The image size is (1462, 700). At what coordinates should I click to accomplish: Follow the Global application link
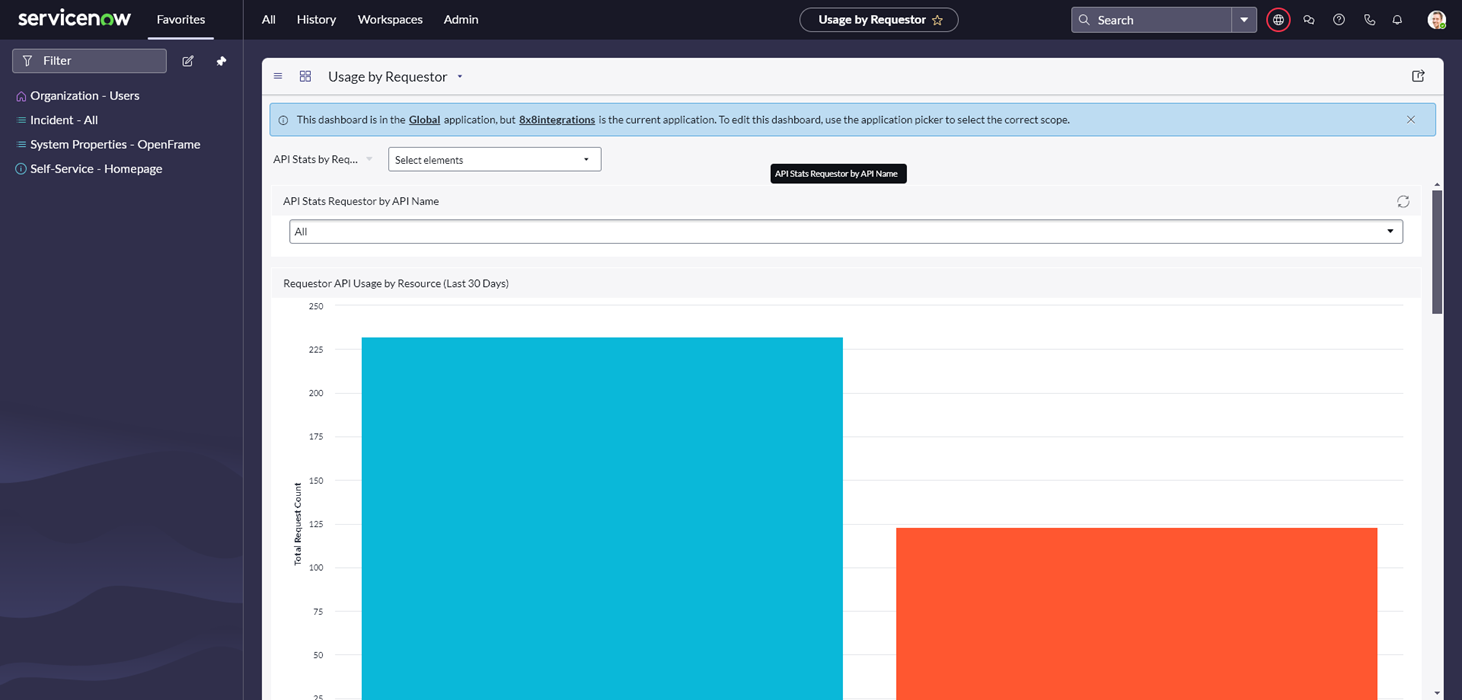click(x=424, y=120)
